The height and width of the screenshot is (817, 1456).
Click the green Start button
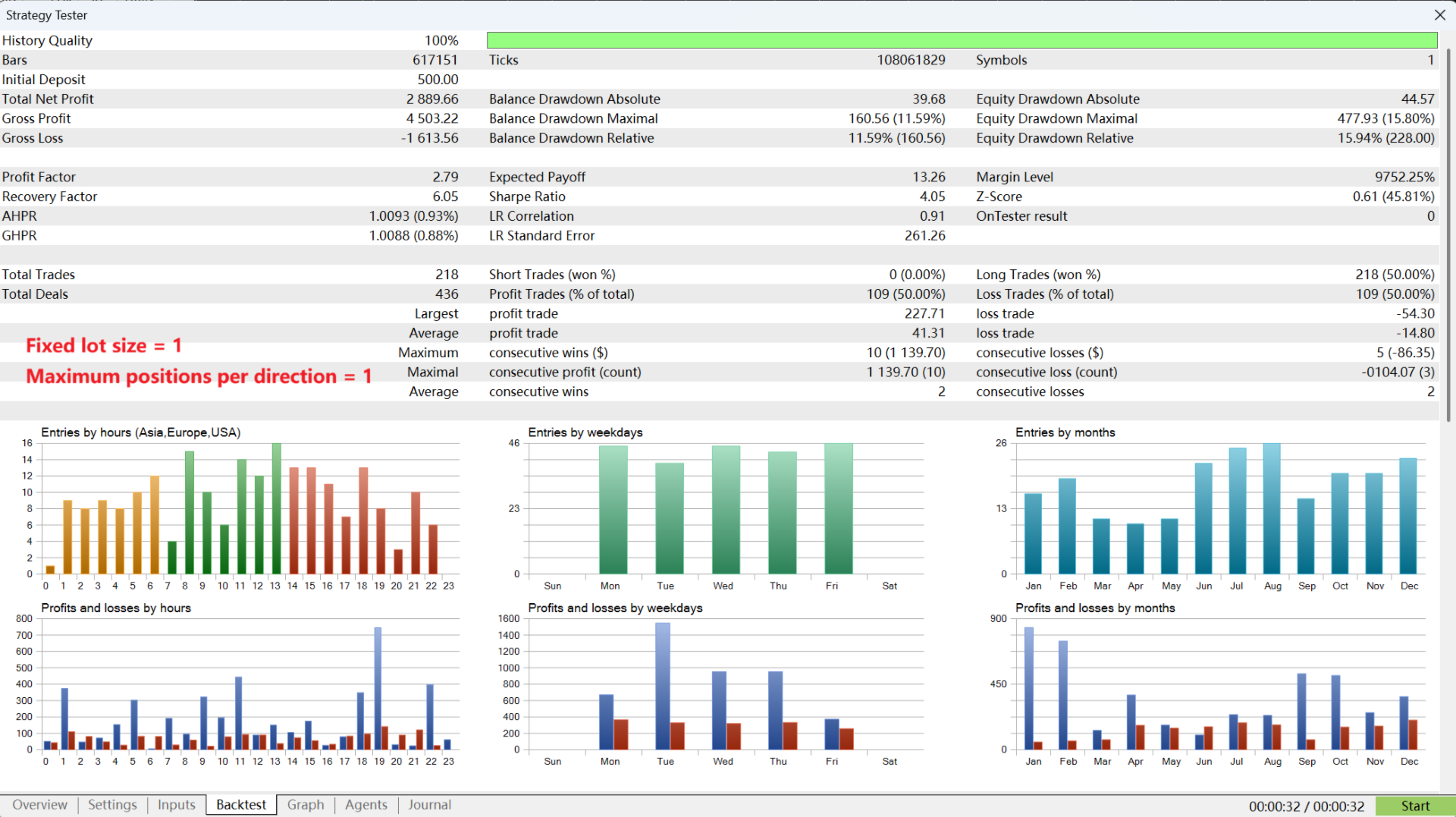[x=1415, y=806]
